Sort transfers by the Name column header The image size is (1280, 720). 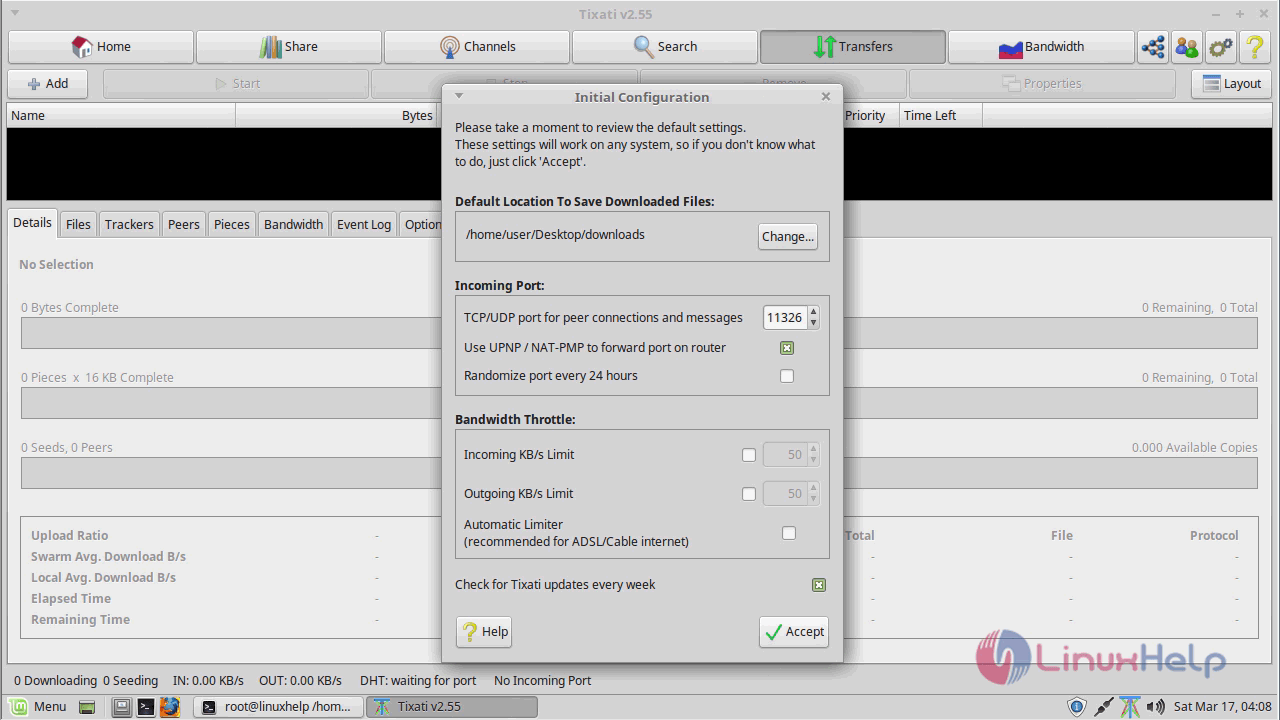(121, 116)
